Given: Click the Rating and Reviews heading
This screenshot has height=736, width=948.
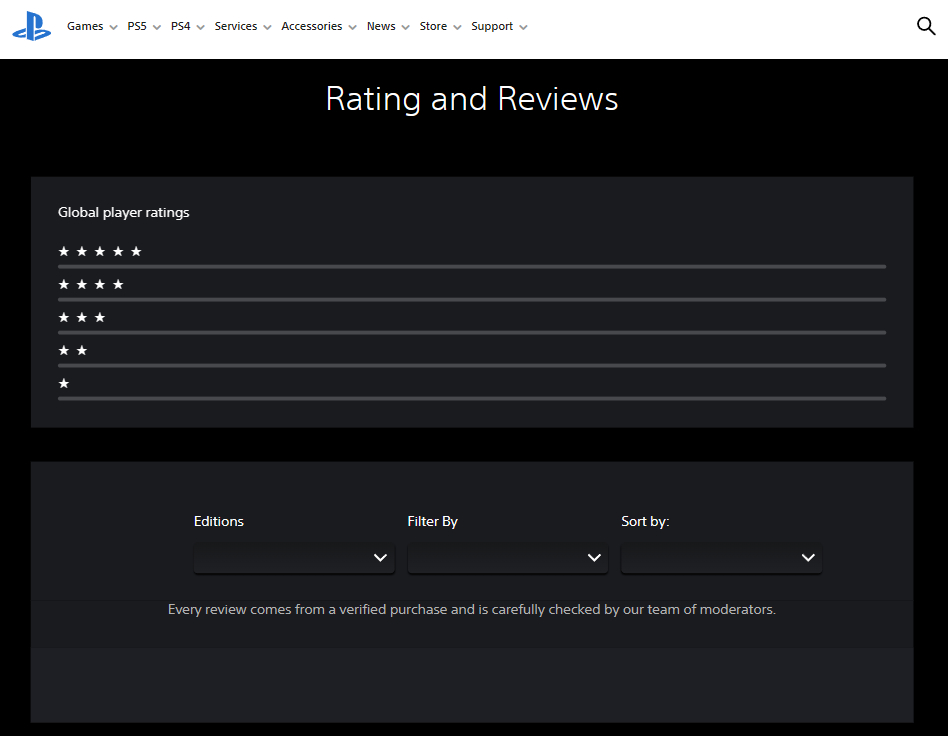Looking at the screenshot, I should [472, 99].
